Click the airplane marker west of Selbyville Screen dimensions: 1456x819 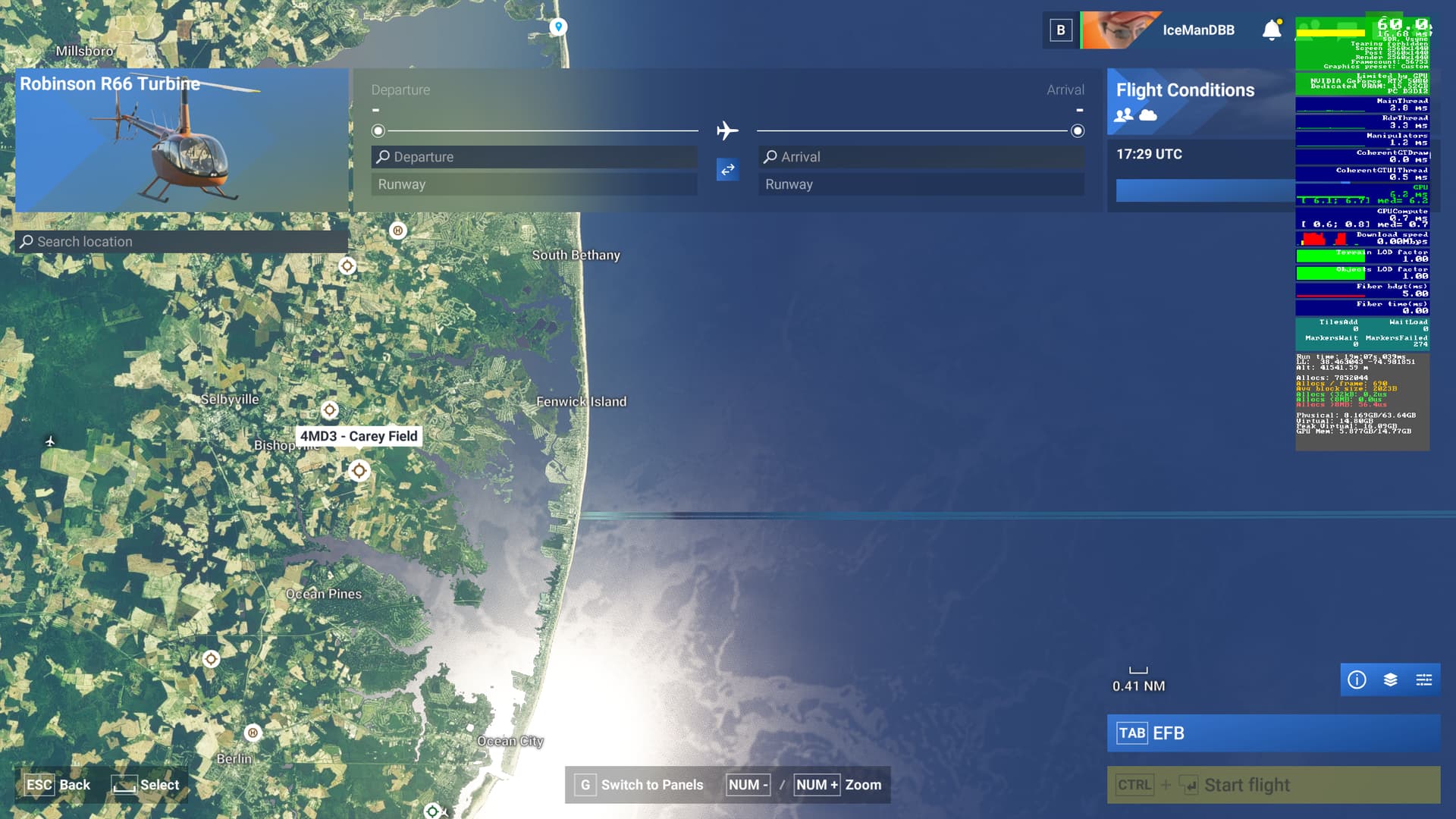point(50,441)
